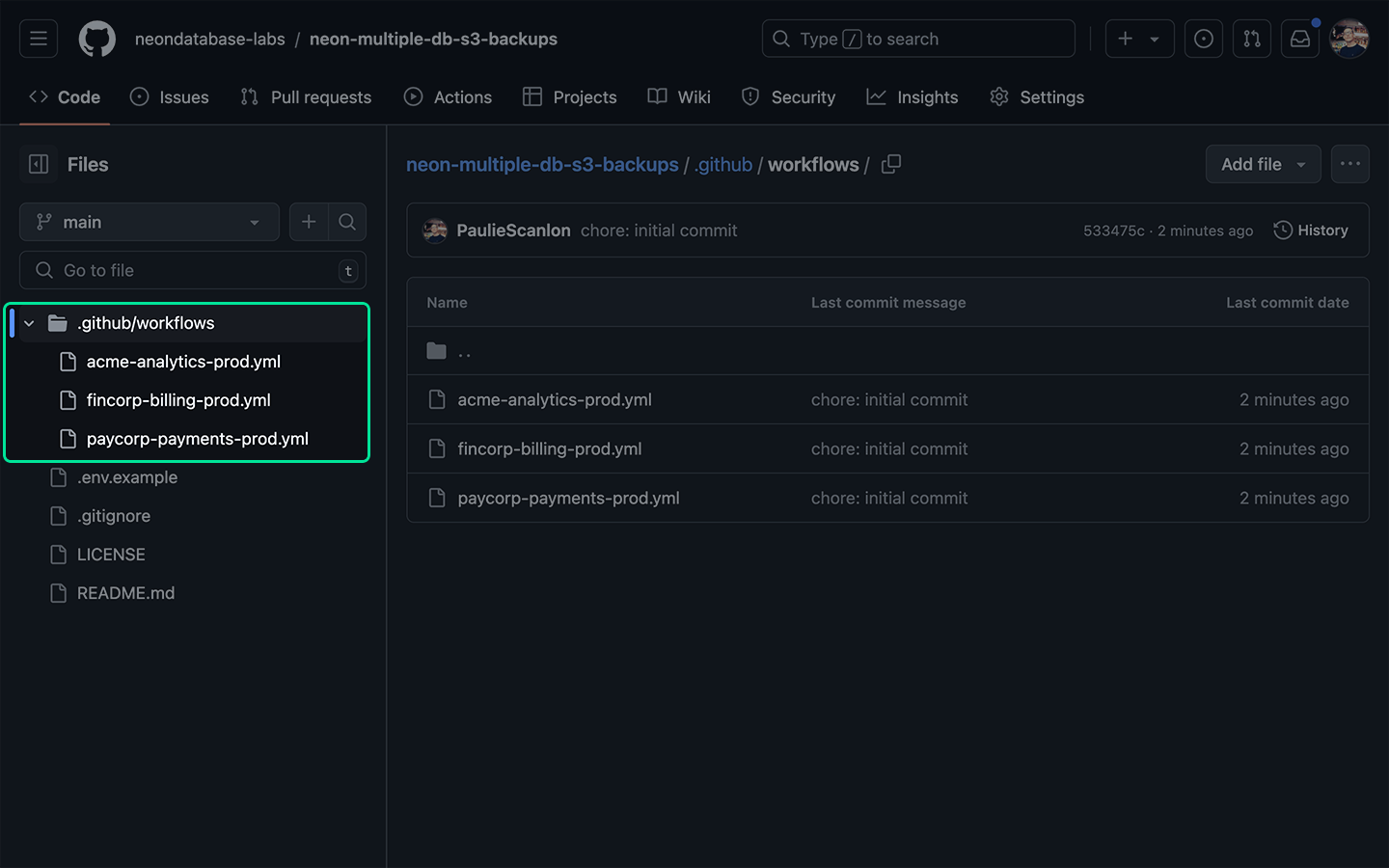Open the Add file dropdown button

click(x=1264, y=164)
